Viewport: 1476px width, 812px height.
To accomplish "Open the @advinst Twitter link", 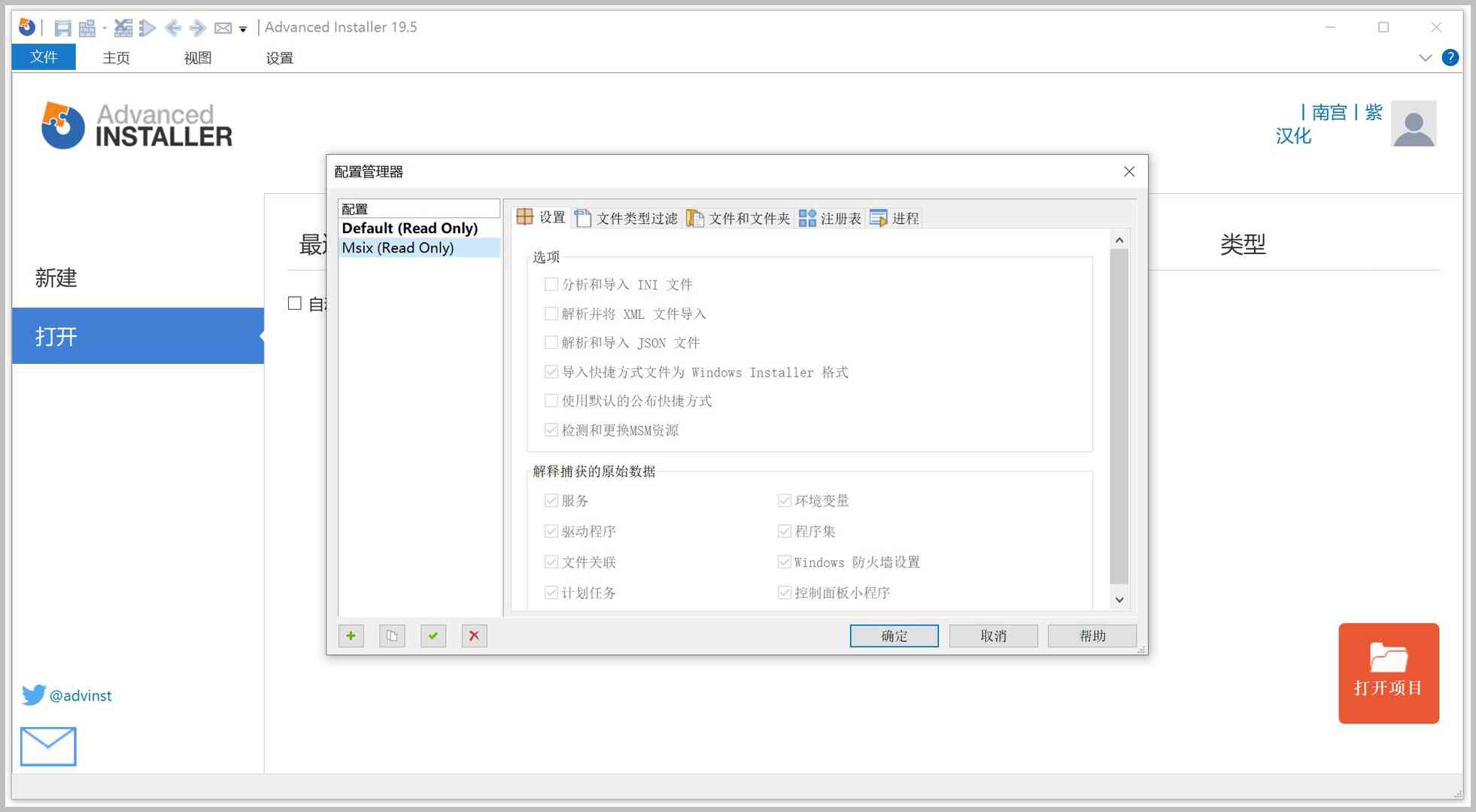I will click(x=80, y=696).
